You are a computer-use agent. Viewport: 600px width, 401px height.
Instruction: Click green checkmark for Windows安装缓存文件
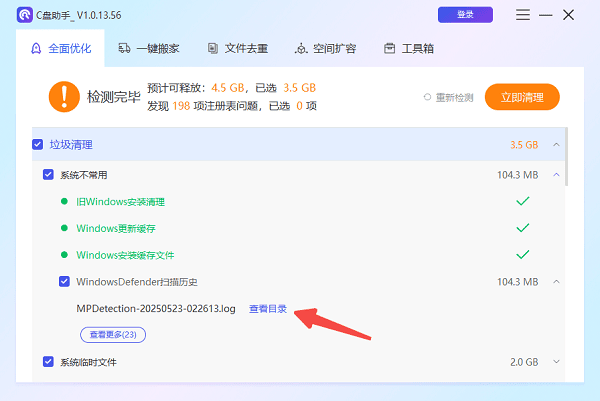(x=522, y=255)
